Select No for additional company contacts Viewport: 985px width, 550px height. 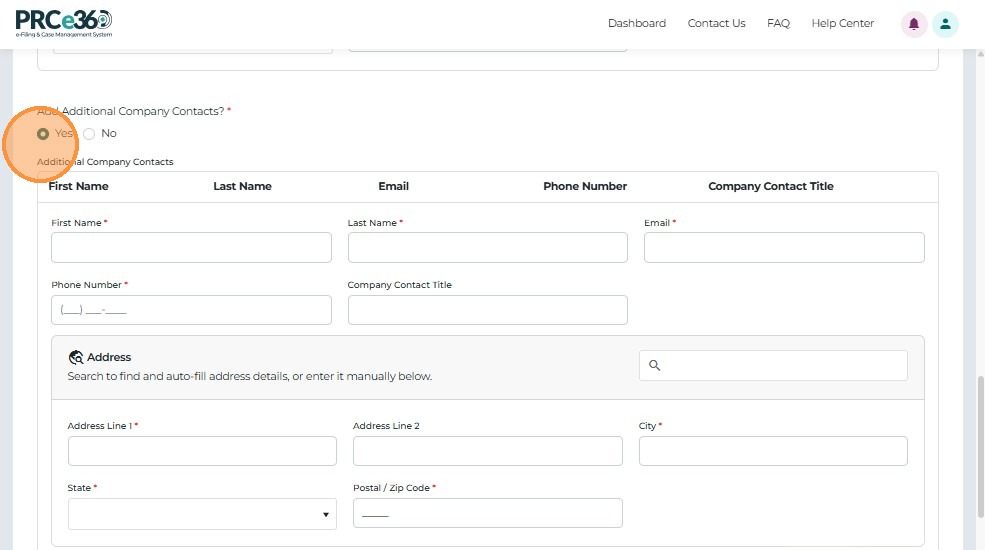[89, 134]
